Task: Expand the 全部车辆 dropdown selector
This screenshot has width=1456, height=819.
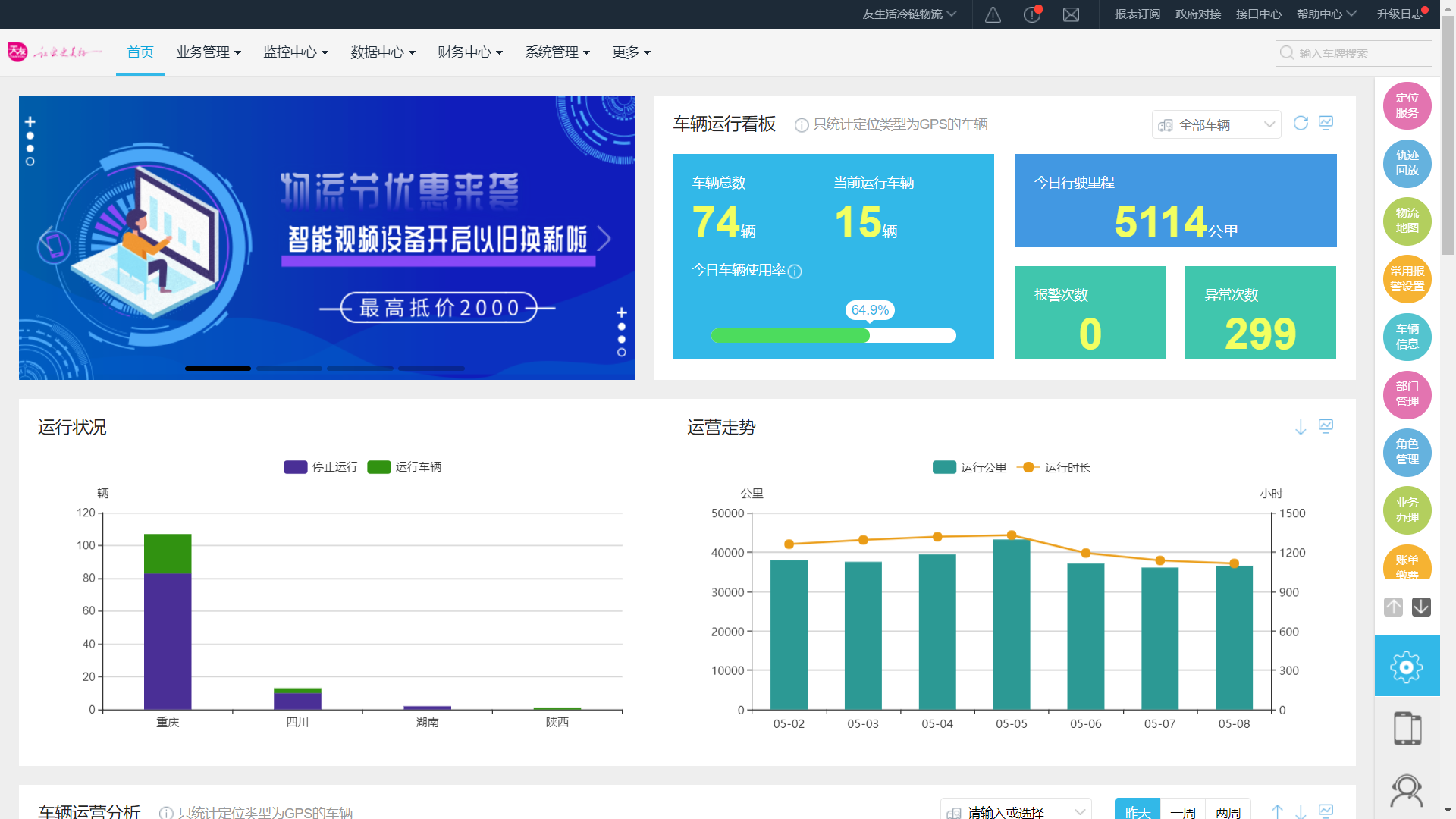Action: (1216, 125)
